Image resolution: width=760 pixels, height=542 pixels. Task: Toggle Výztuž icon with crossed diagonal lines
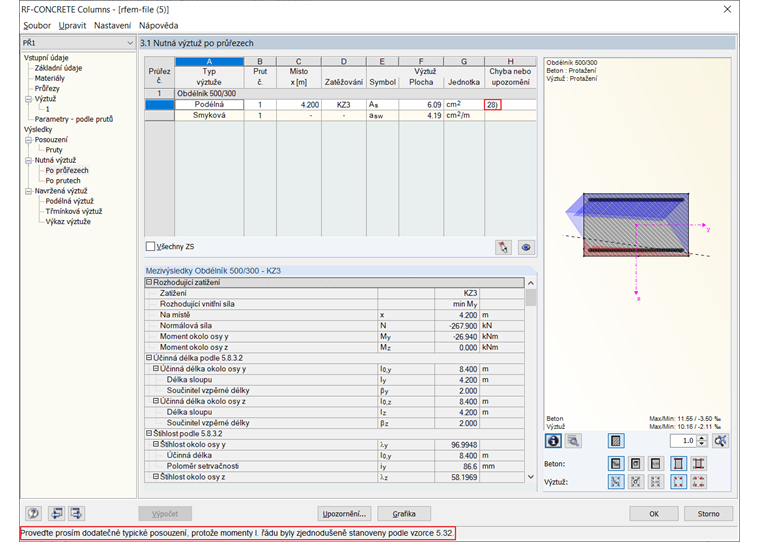[616, 481]
